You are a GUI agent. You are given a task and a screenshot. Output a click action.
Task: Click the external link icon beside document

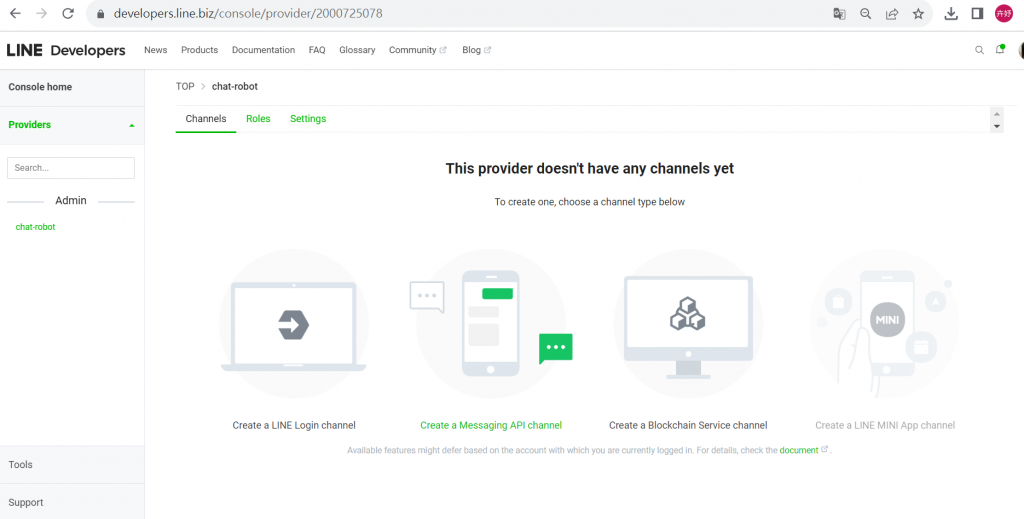tap(824, 449)
